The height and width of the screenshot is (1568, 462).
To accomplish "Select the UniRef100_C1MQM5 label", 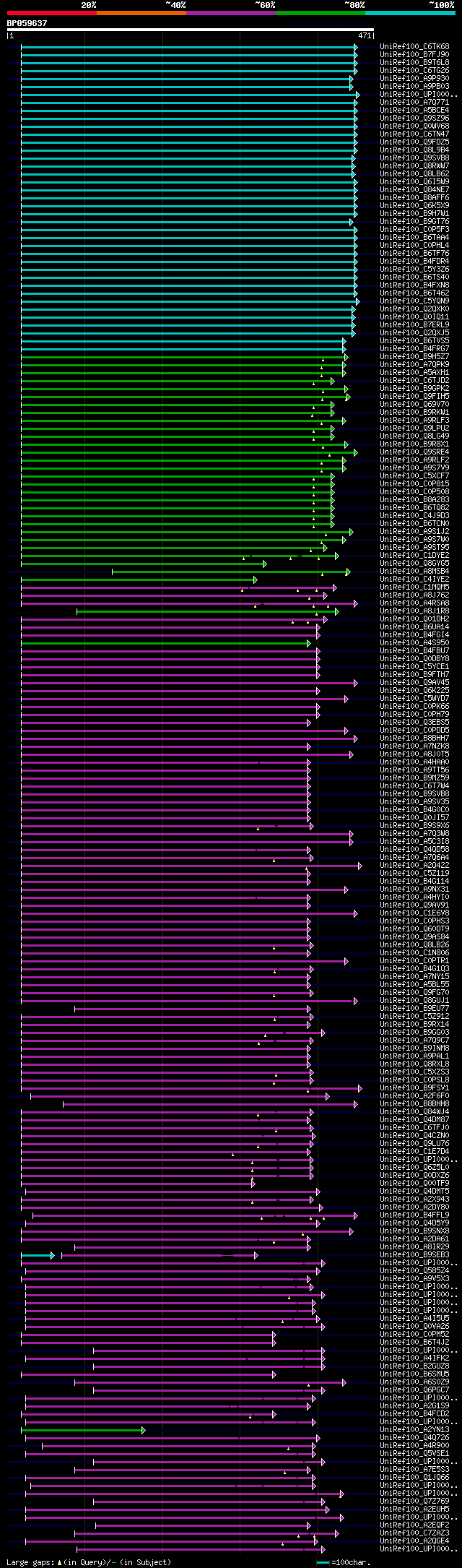I will click(414, 587).
